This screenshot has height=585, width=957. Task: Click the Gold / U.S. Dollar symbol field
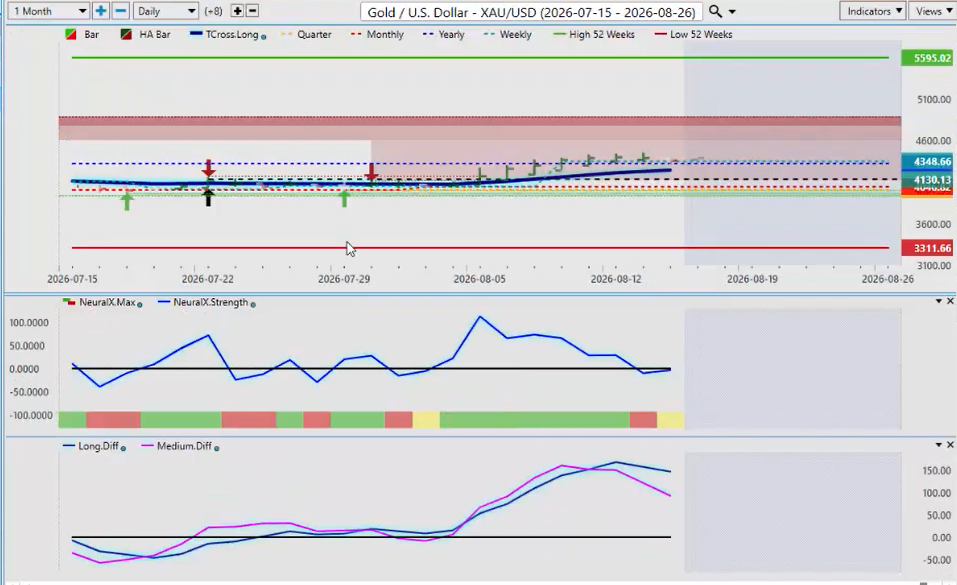531,12
